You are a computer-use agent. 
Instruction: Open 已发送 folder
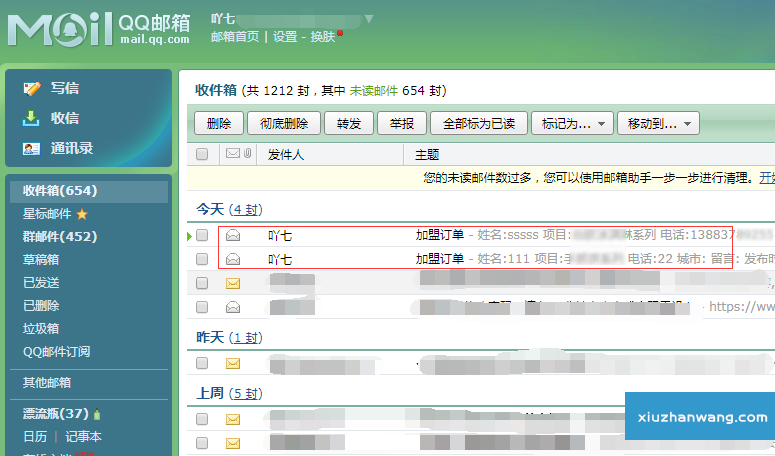point(41,283)
